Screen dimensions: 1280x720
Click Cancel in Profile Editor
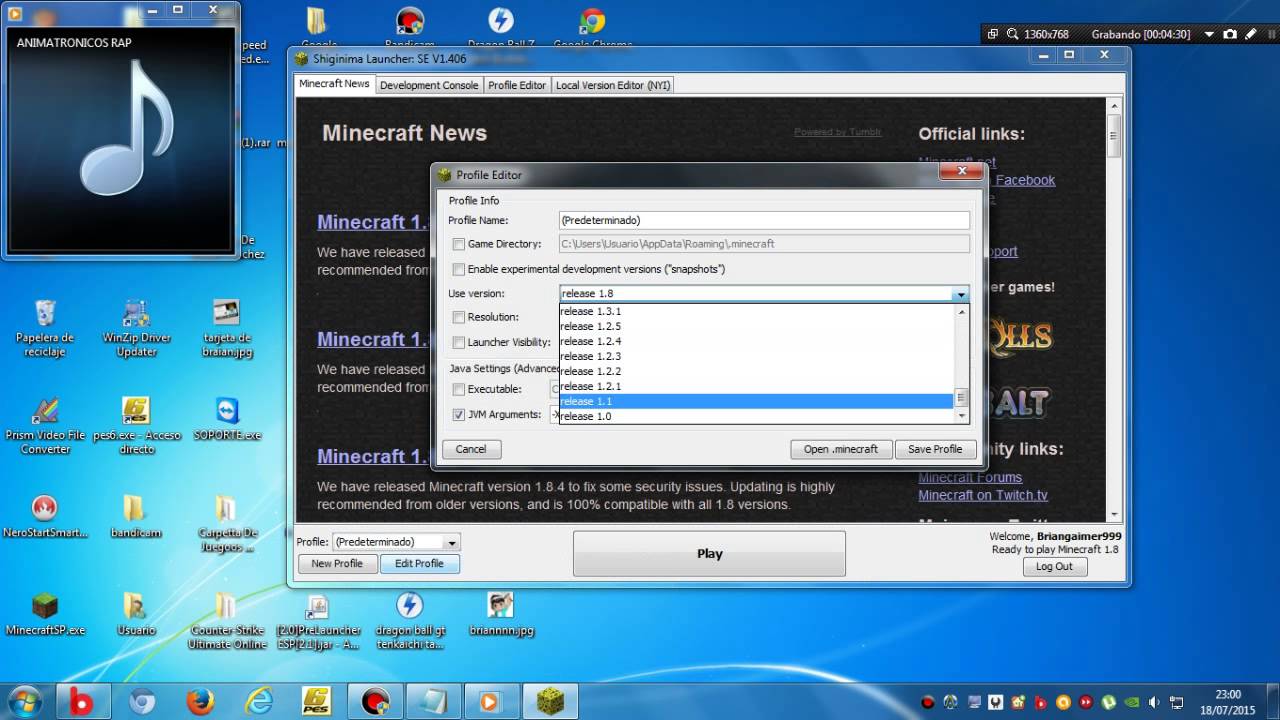pyautogui.click(x=471, y=449)
